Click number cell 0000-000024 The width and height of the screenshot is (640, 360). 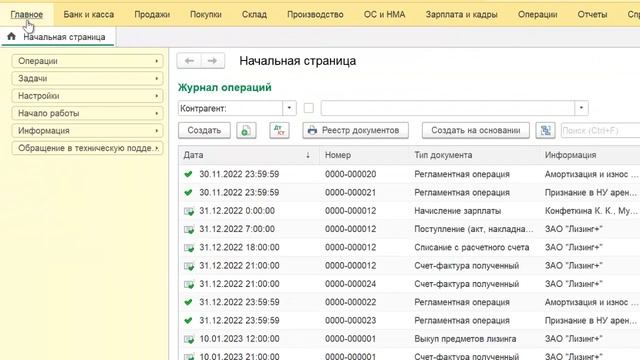(x=351, y=284)
